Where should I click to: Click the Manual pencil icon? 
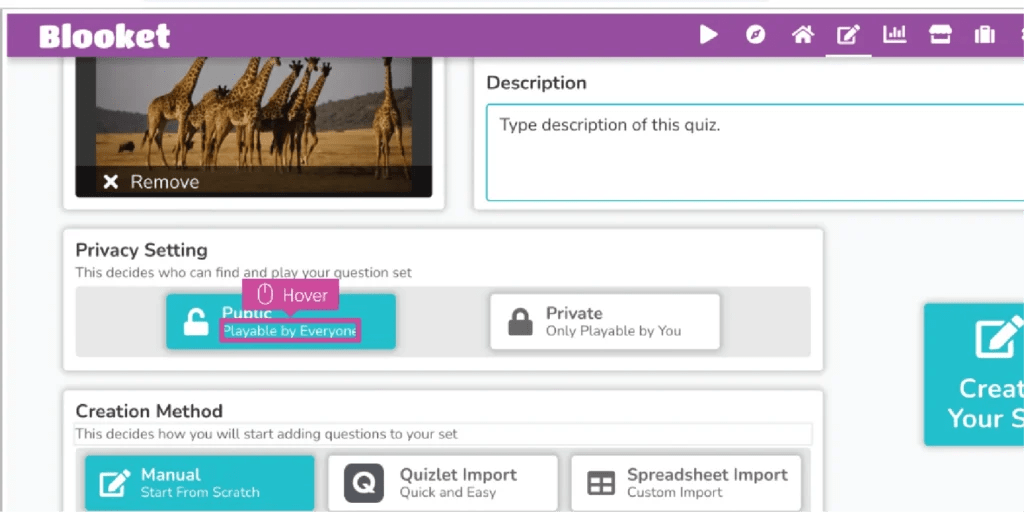point(115,484)
